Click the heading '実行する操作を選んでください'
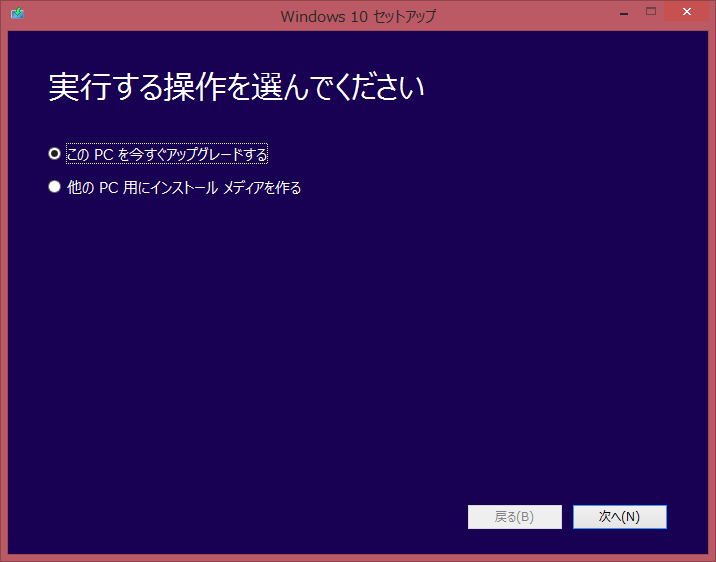The width and height of the screenshot is (716, 562). point(236,87)
